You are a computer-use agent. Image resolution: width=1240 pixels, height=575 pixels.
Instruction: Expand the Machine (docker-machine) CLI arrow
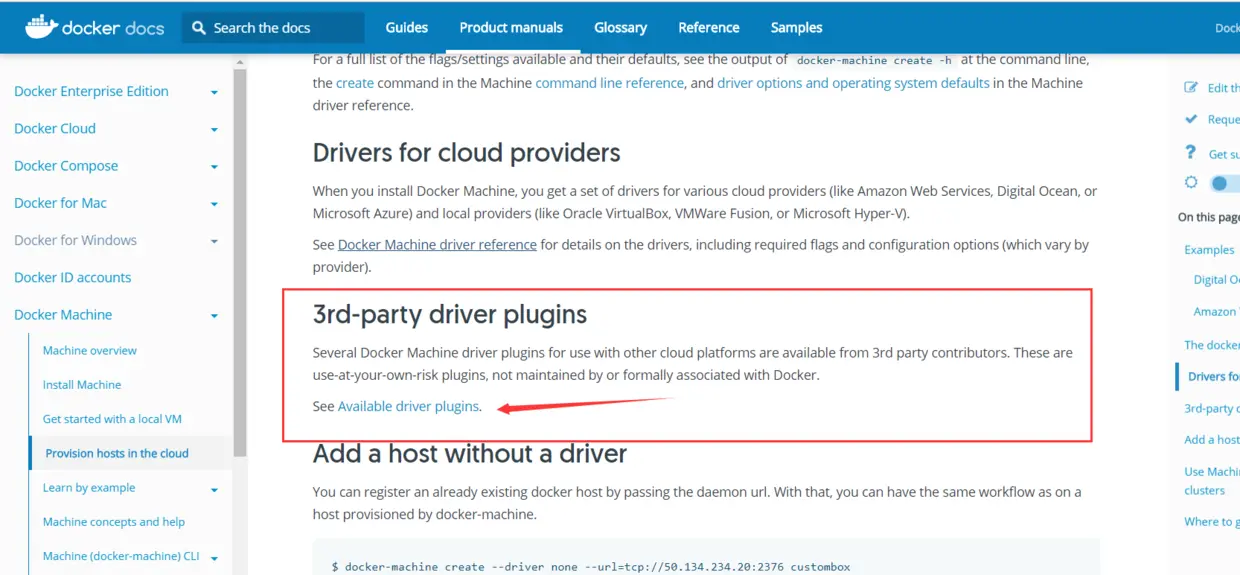(x=214, y=558)
